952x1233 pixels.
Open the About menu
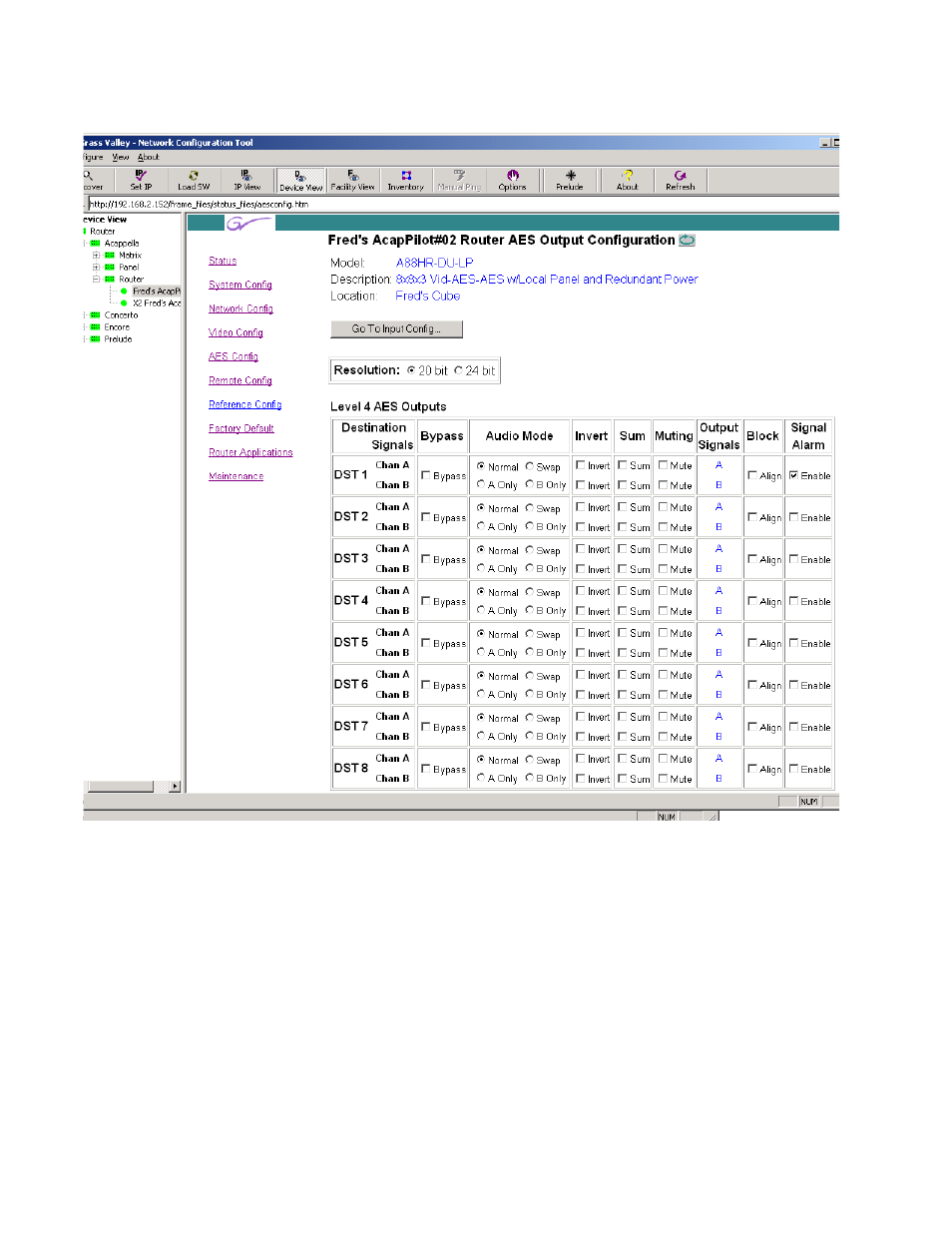click(149, 157)
